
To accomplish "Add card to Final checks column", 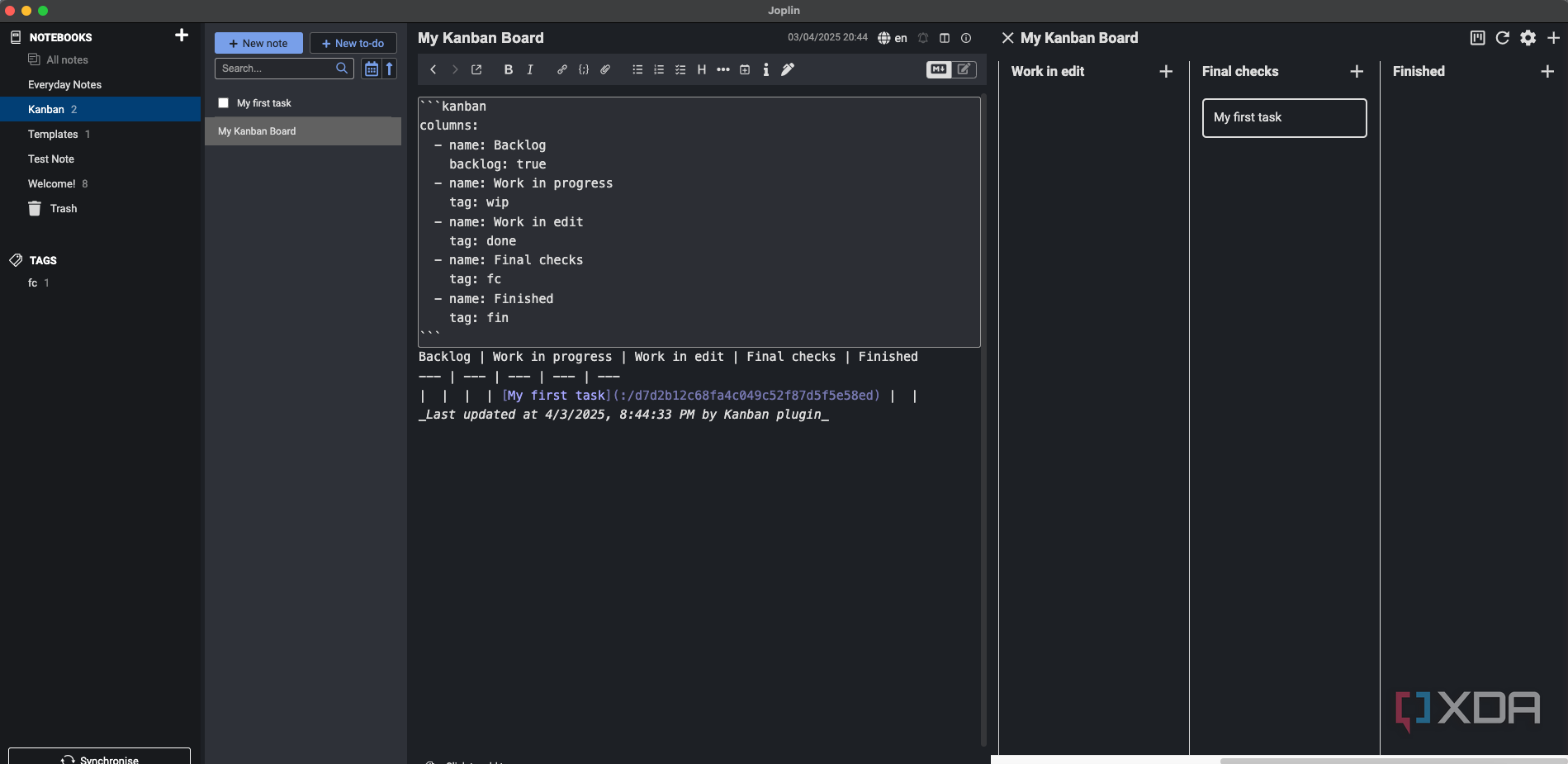I will pos(1357,72).
